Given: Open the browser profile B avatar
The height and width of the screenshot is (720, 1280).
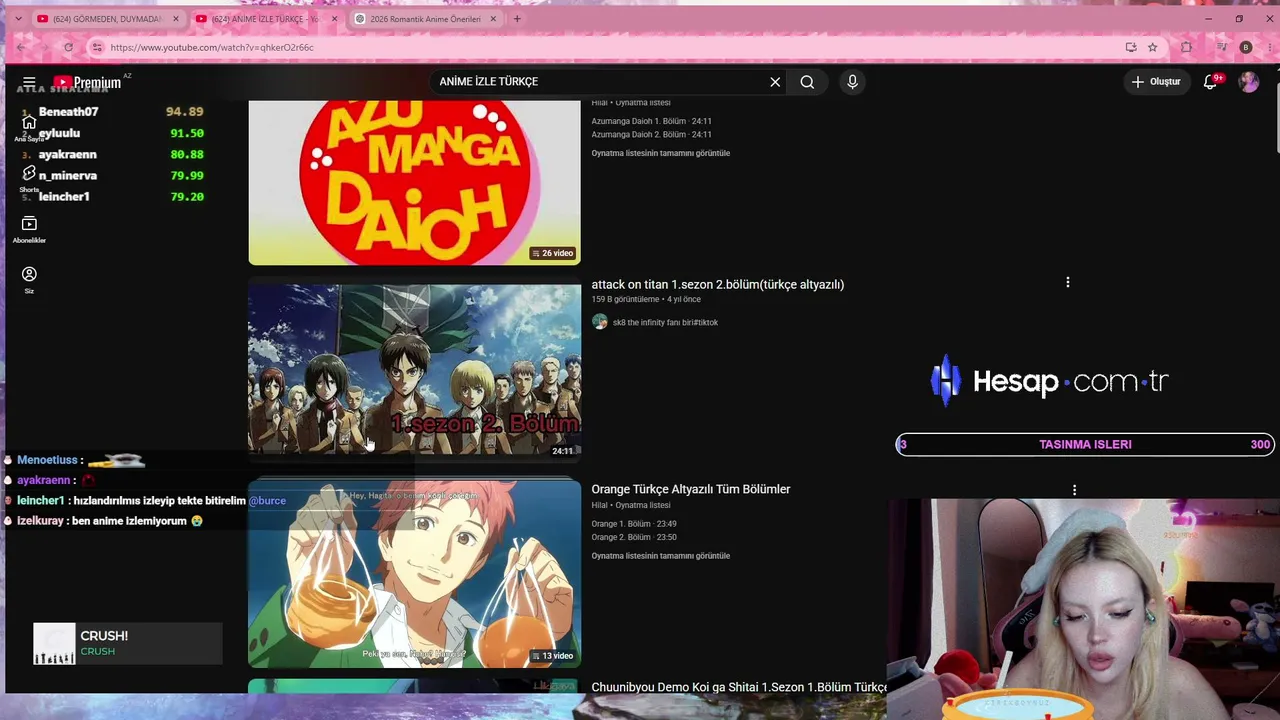Looking at the screenshot, I should 1245,47.
